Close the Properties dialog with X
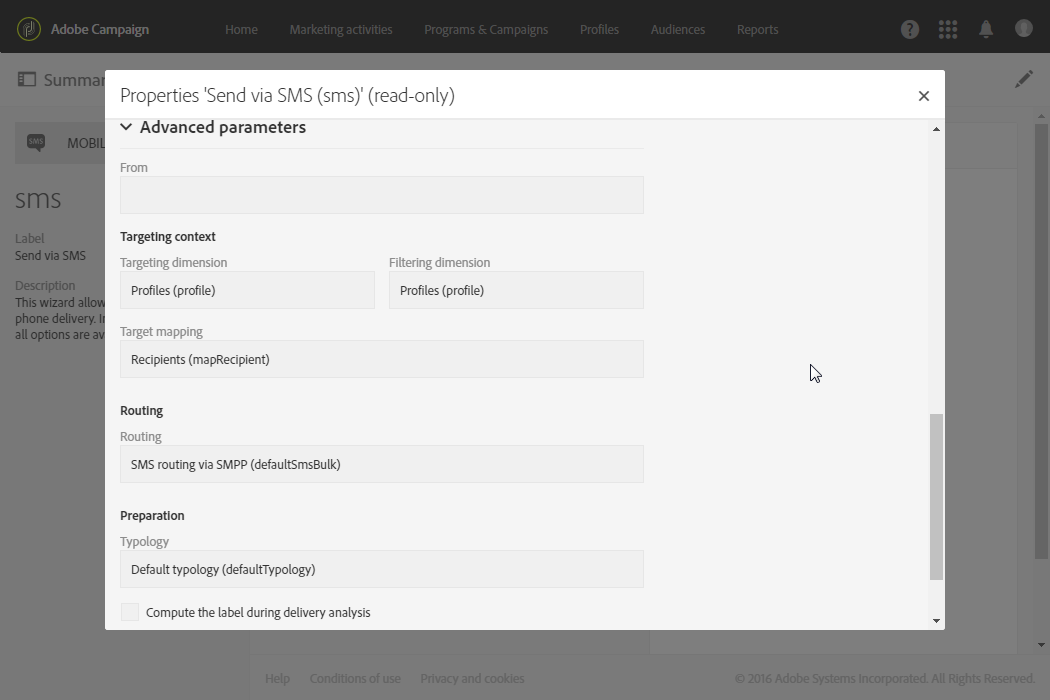The image size is (1050, 700). pyautogui.click(x=923, y=96)
